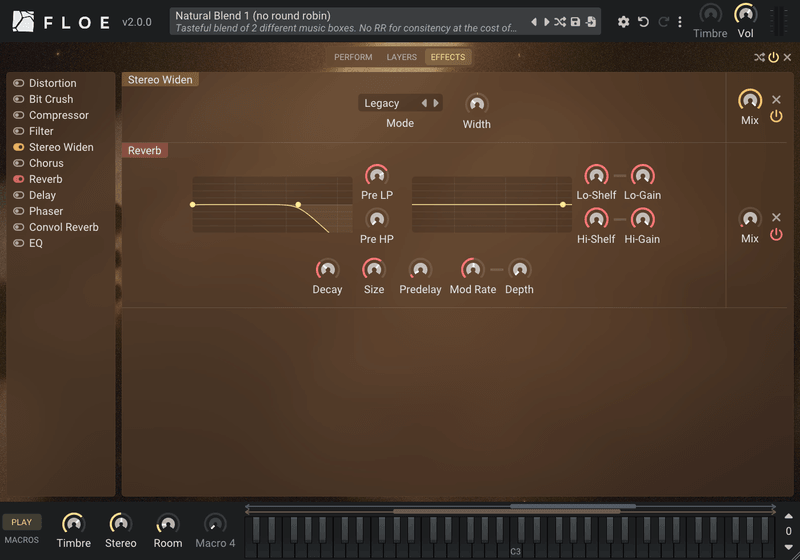This screenshot has height=560, width=800.
Task: Enable the Phaser effect switch
Action: click(19, 211)
